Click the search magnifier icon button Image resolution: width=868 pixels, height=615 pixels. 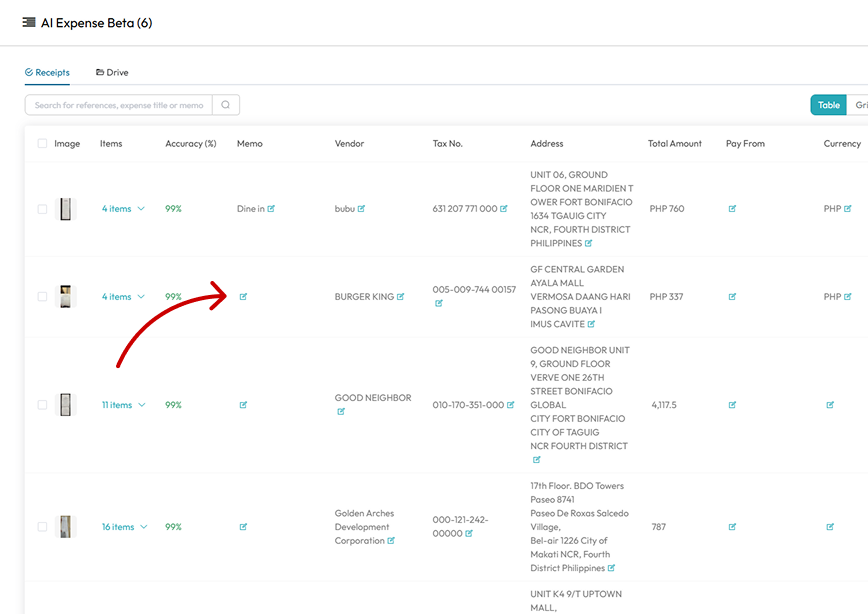pyautogui.click(x=226, y=105)
